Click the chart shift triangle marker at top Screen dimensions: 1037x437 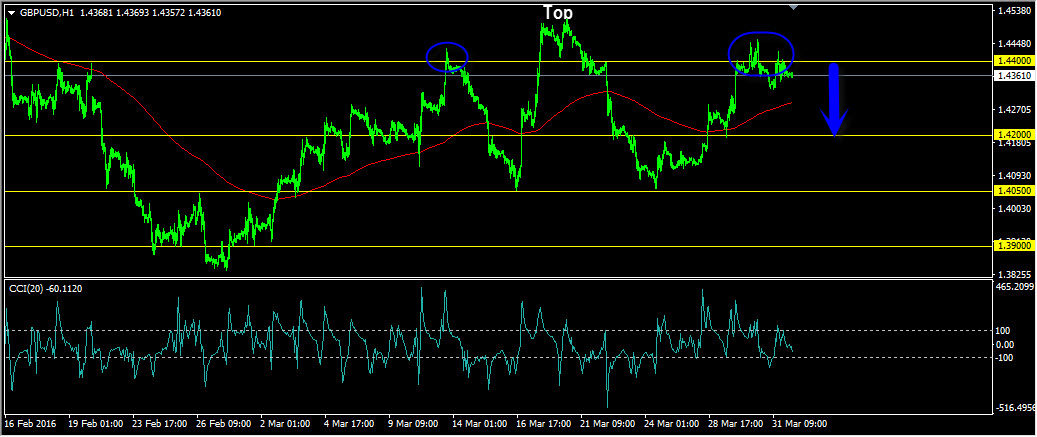794,7
